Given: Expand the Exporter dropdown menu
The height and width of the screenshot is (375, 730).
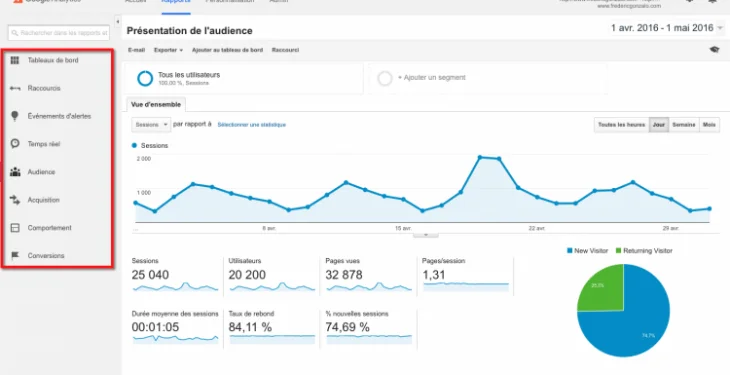Looking at the screenshot, I should click(x=168, y=50).
